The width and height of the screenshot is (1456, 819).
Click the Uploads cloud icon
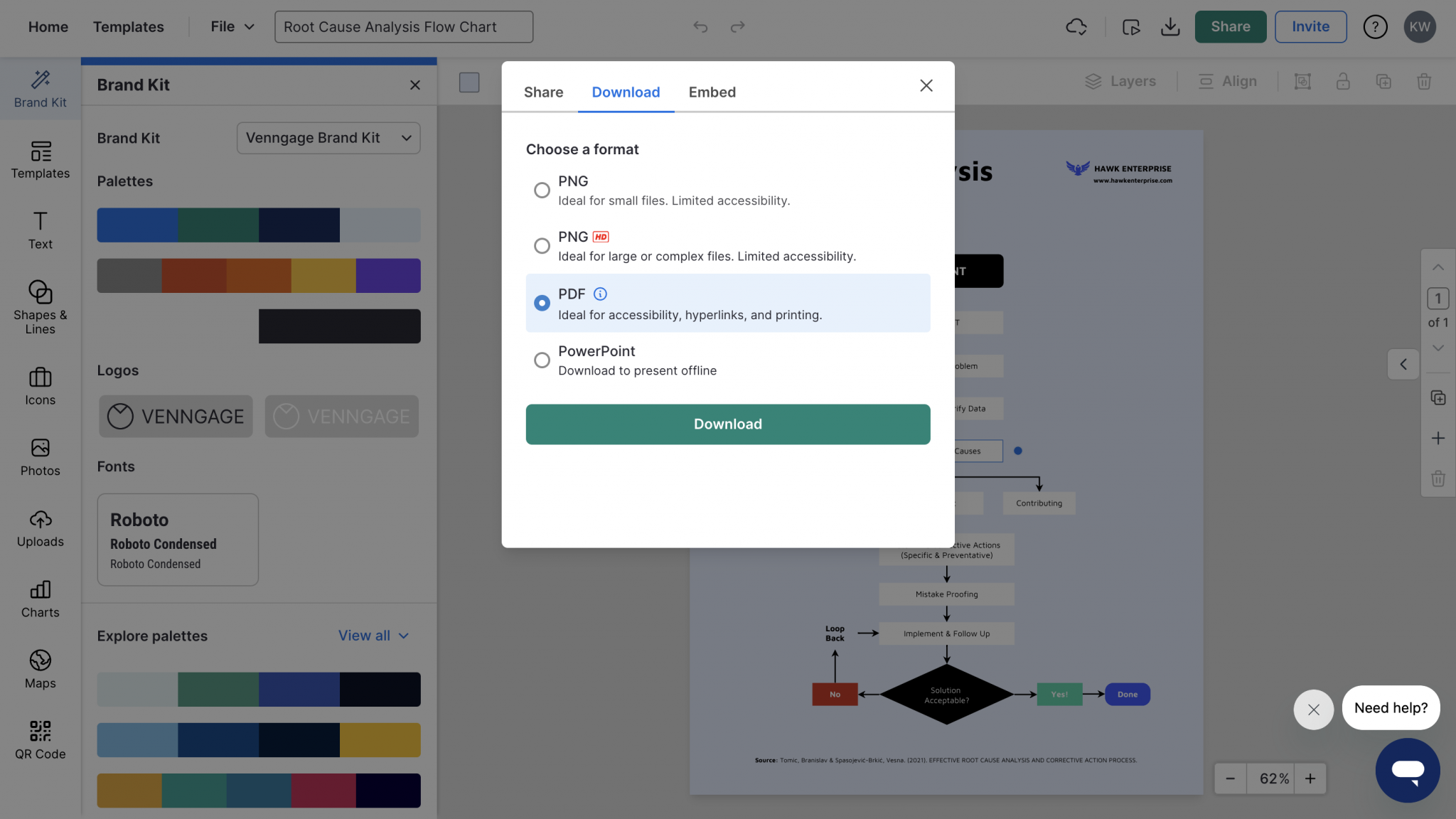[40, 520]
